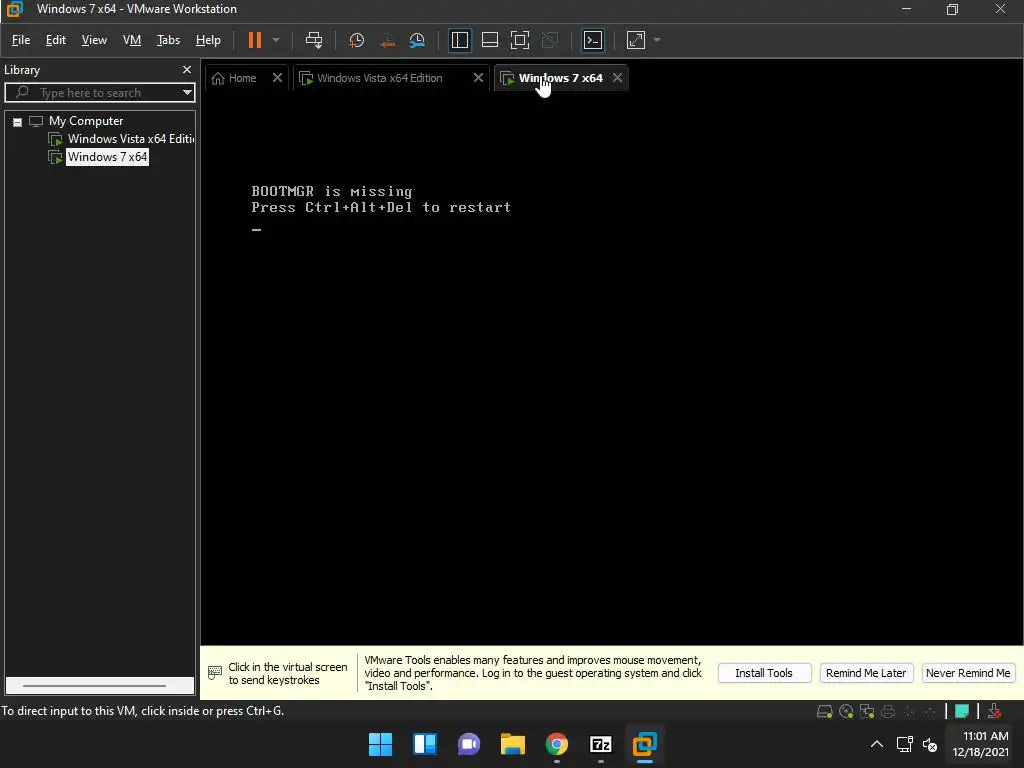Open 7-Zip from the taskbar

pos(601,744)
